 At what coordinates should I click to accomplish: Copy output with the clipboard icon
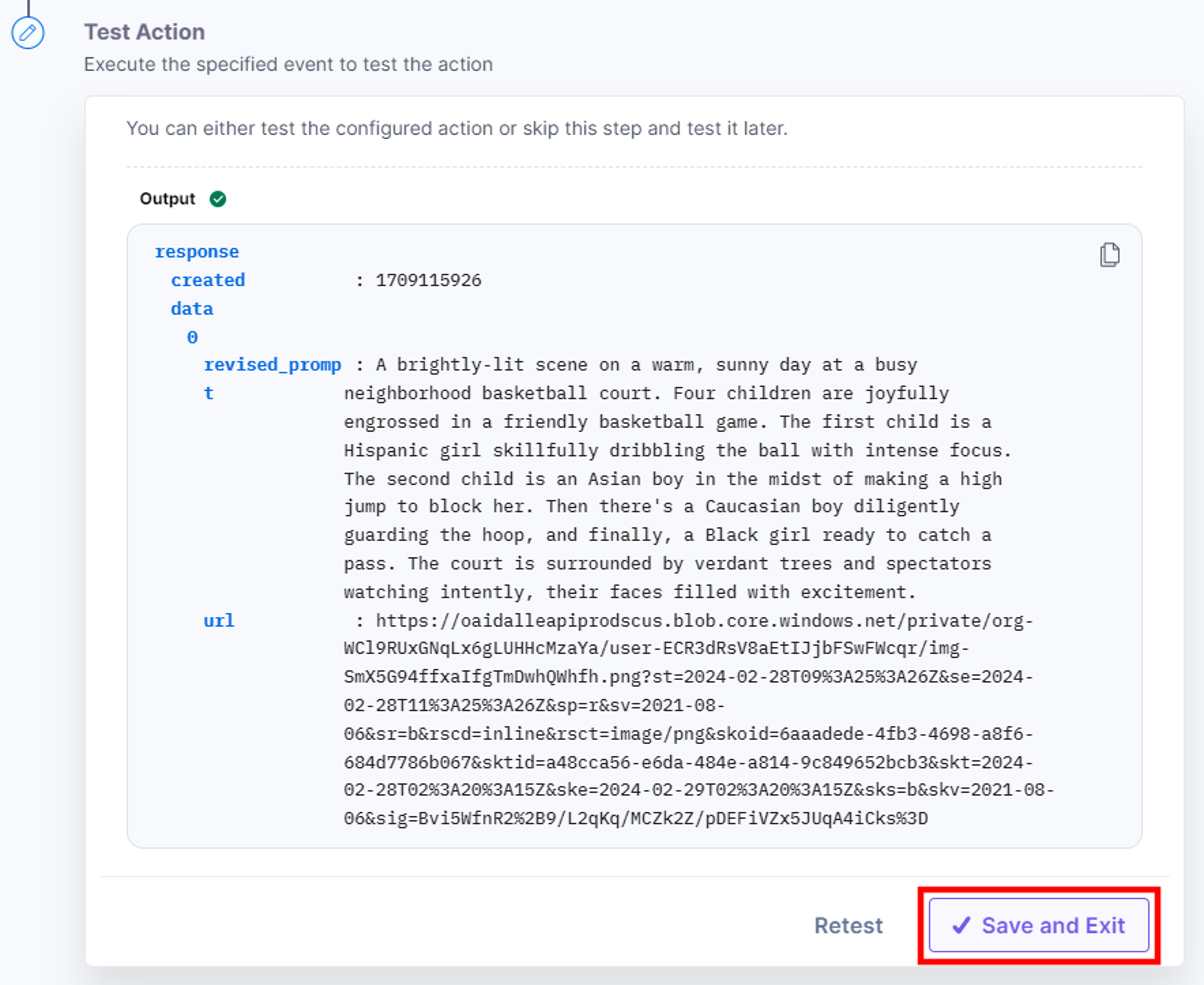pos(1109,255)
